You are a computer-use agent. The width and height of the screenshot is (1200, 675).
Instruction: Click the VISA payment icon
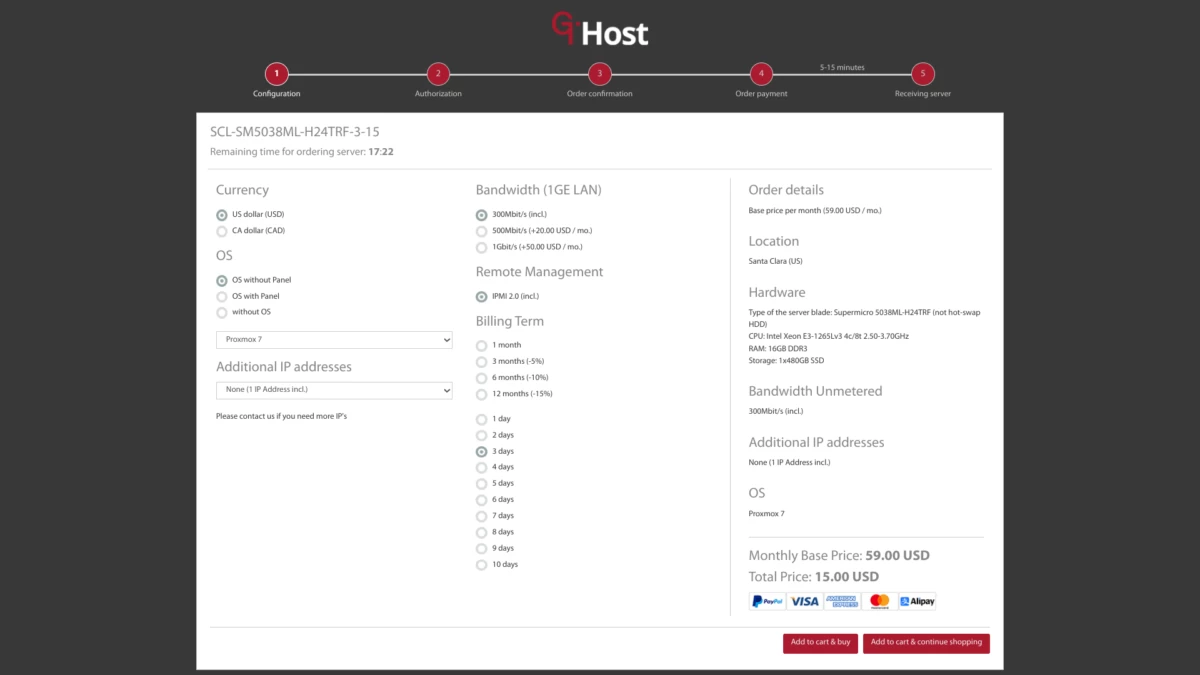pyautogui.click(x=803, y=601)
